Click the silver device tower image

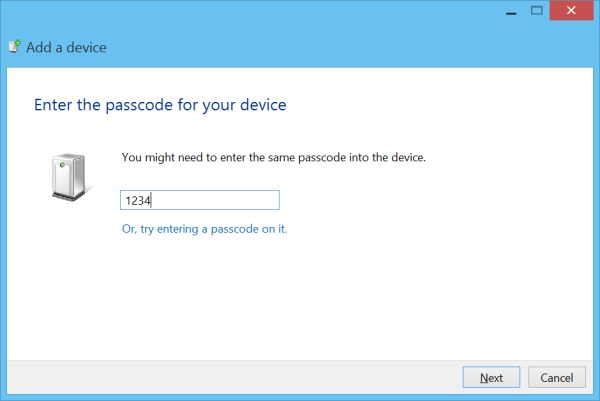point(70,177)
